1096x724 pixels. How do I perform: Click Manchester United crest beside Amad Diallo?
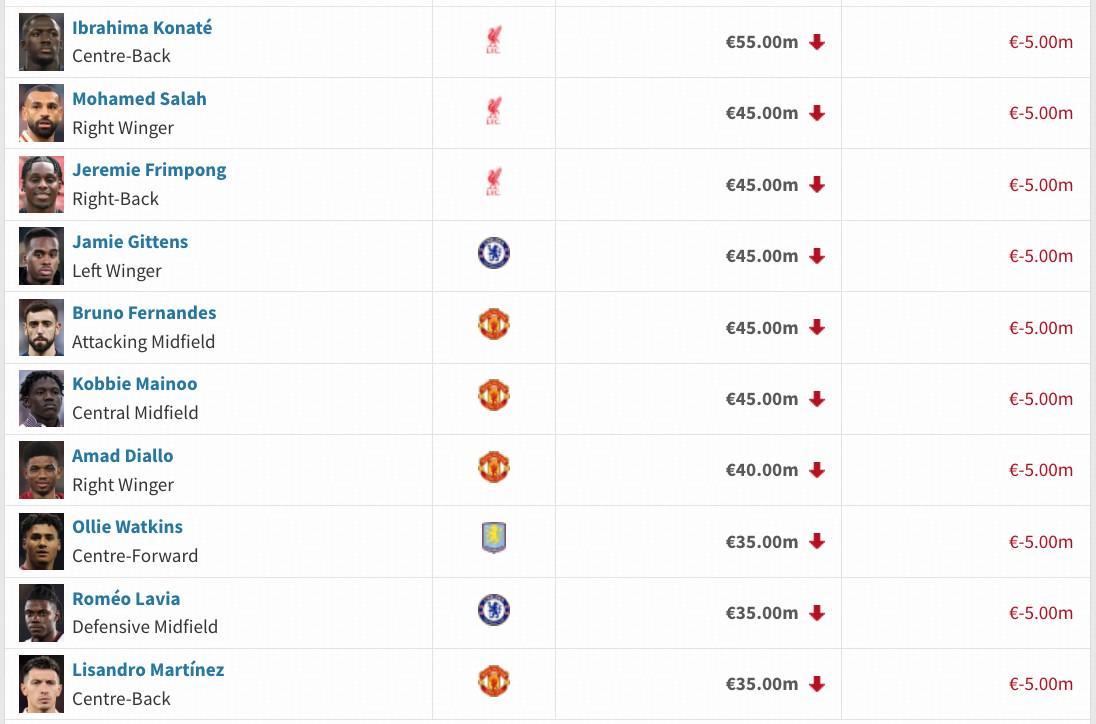pyautogui.click(x=494, y=468)
